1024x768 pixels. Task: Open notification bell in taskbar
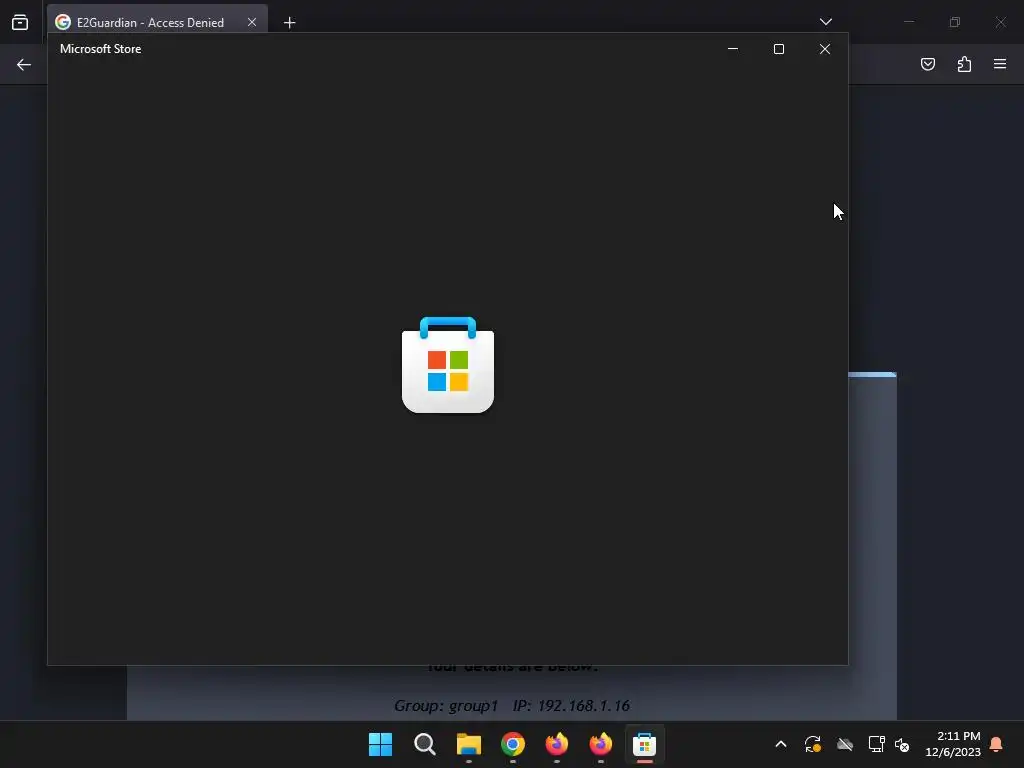(x=996, y=744)
